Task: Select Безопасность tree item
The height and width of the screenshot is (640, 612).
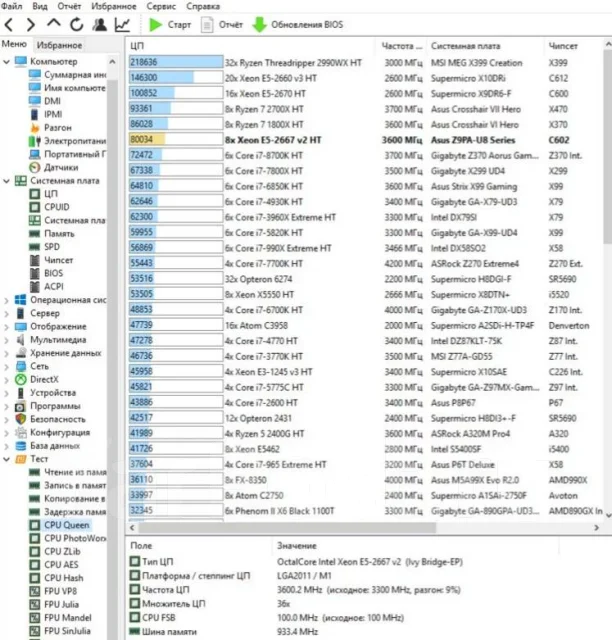Action: pyautogui.click(x=50, y=419)
